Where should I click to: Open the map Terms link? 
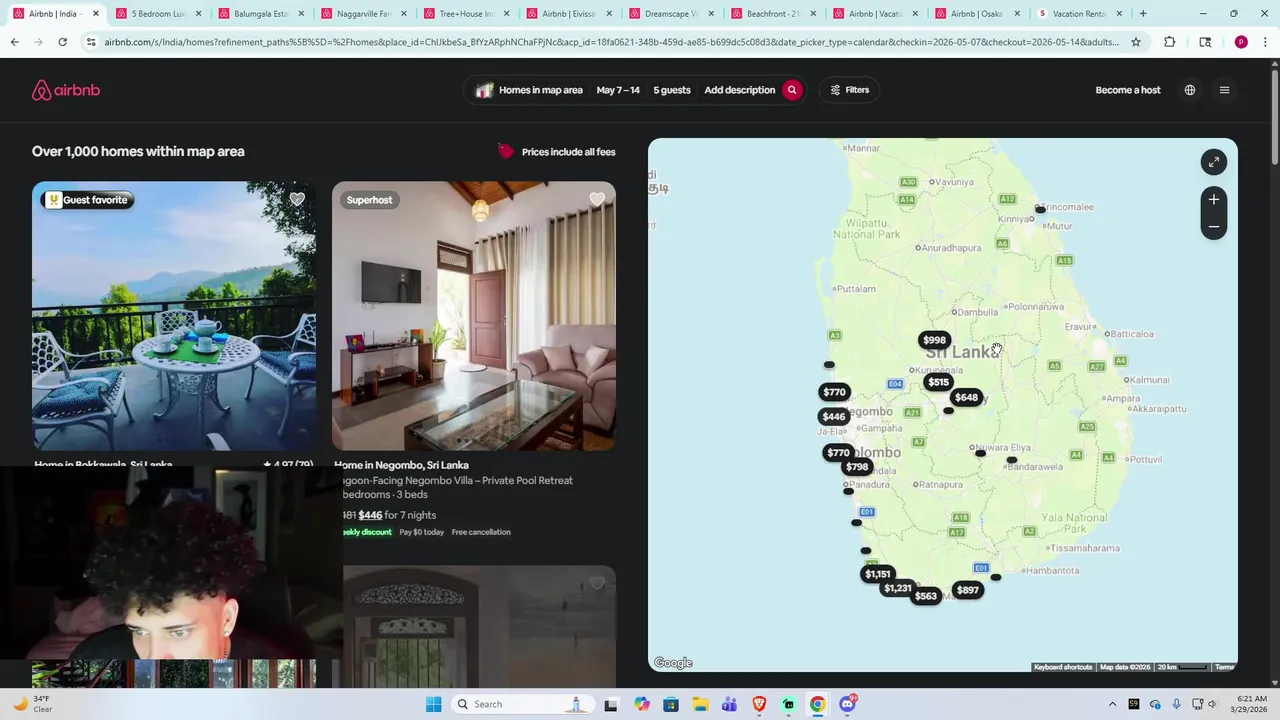pyautogui.click(x=1224, y=667)
